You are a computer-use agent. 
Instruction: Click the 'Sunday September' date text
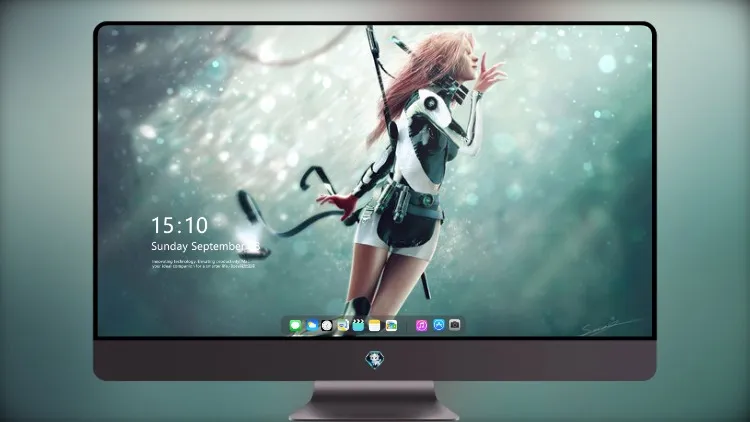(198, 246)
